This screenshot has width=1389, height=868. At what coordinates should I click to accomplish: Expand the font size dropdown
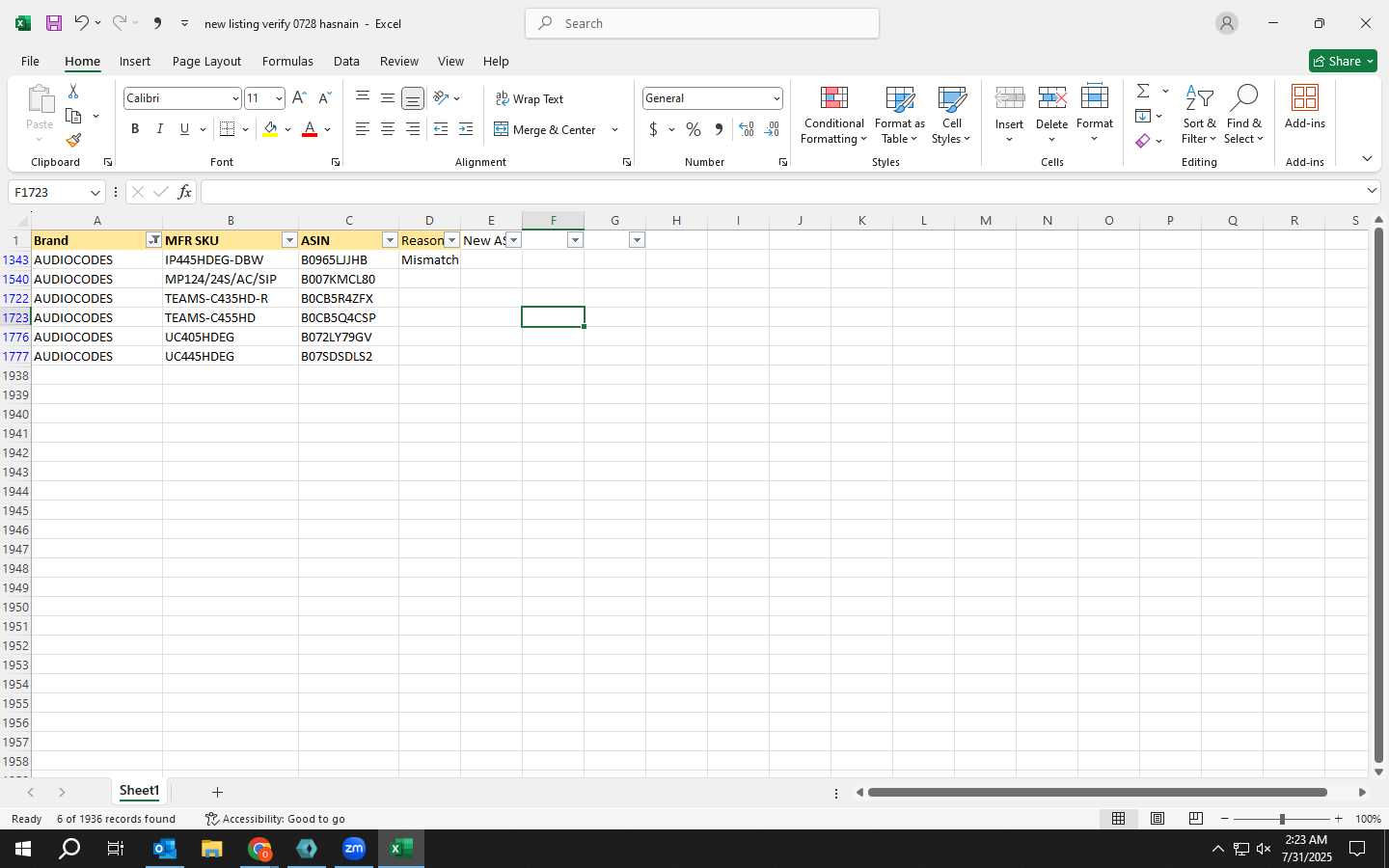(x=279, y=98)
